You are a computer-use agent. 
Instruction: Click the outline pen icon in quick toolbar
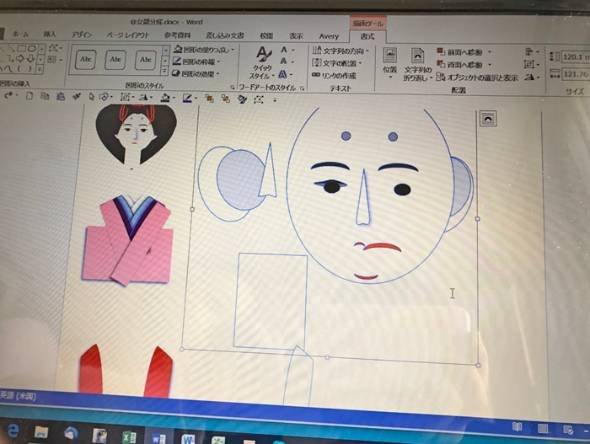(x=188, y=99)
